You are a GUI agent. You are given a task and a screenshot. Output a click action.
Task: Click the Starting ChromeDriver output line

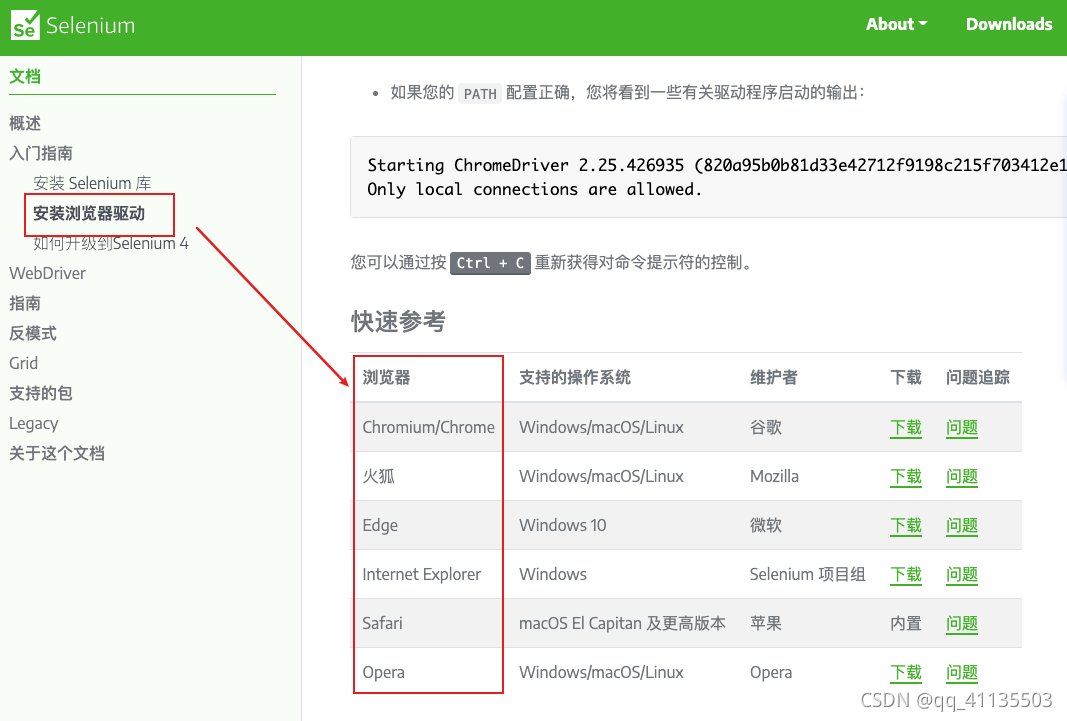click(x=717, y=165)
